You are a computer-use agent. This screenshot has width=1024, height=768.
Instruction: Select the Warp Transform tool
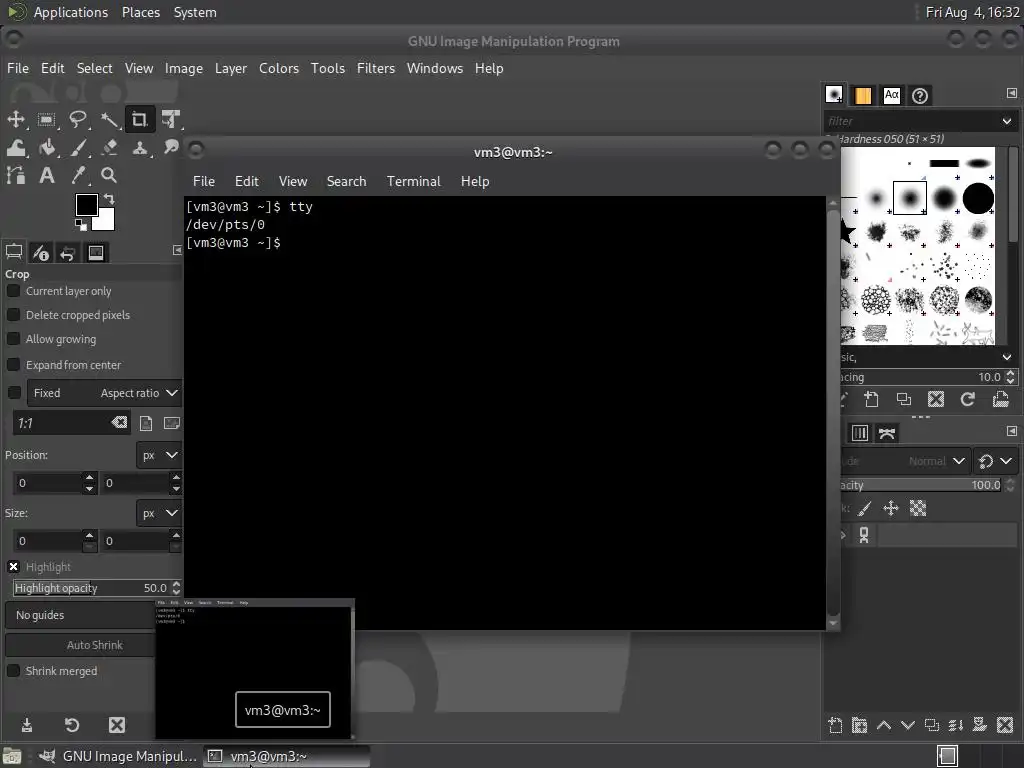(16, 148)
